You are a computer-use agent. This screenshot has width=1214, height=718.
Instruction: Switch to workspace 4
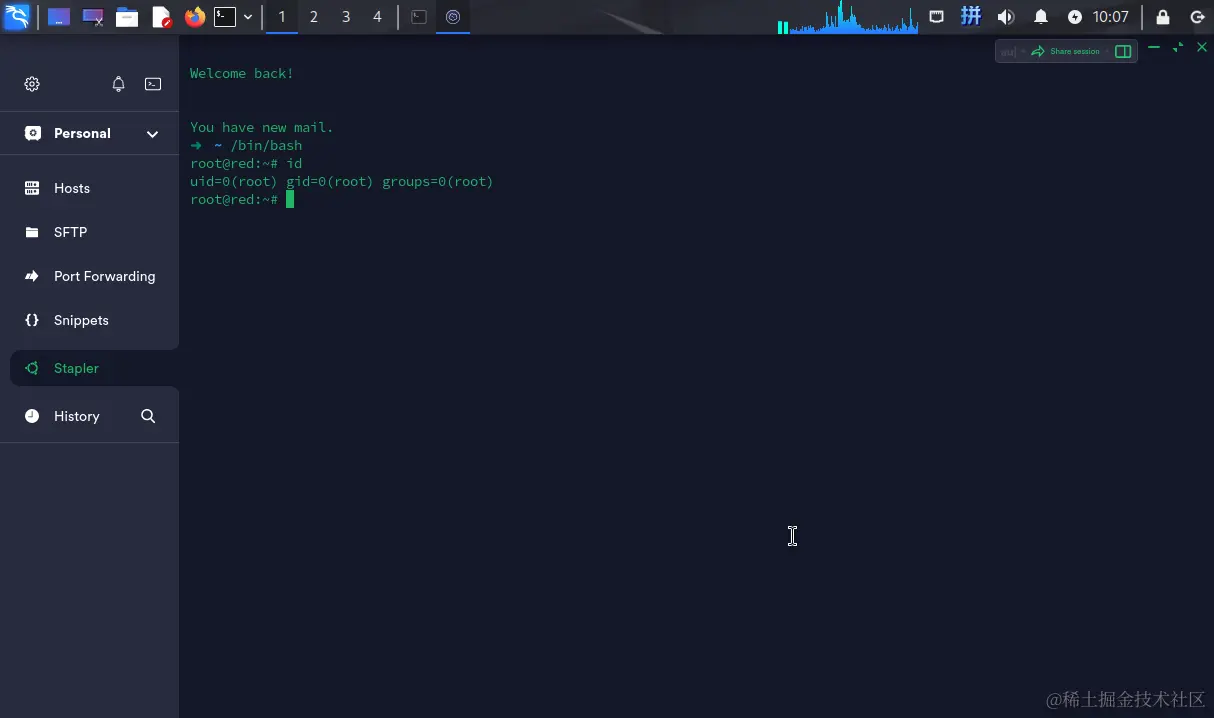click(377, 17)
